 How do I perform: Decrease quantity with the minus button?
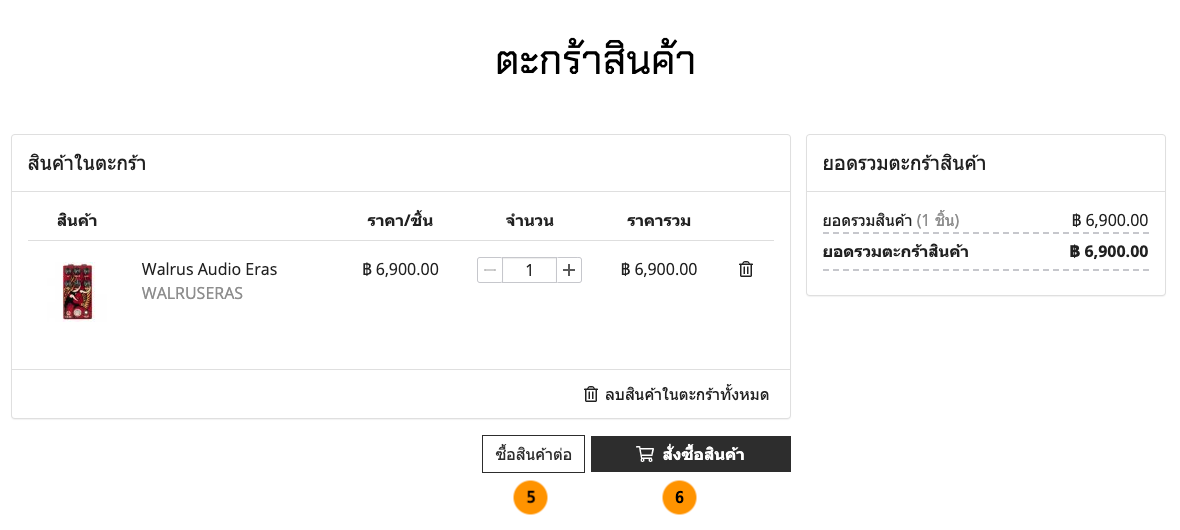pyautogui.click(x=490, y=270)
